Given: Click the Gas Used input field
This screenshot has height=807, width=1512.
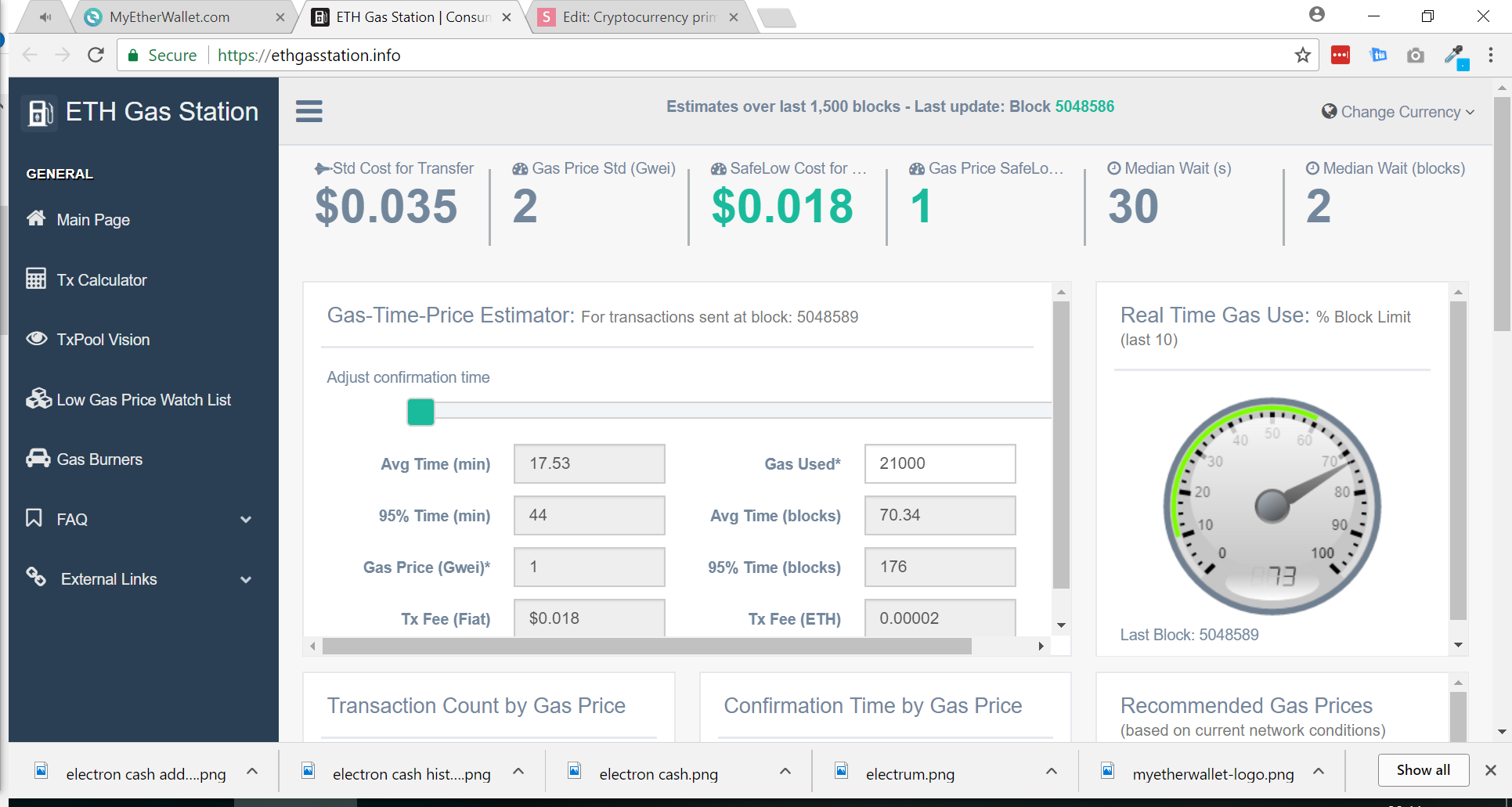Looking at the screenshot, I should click(940, 463).
